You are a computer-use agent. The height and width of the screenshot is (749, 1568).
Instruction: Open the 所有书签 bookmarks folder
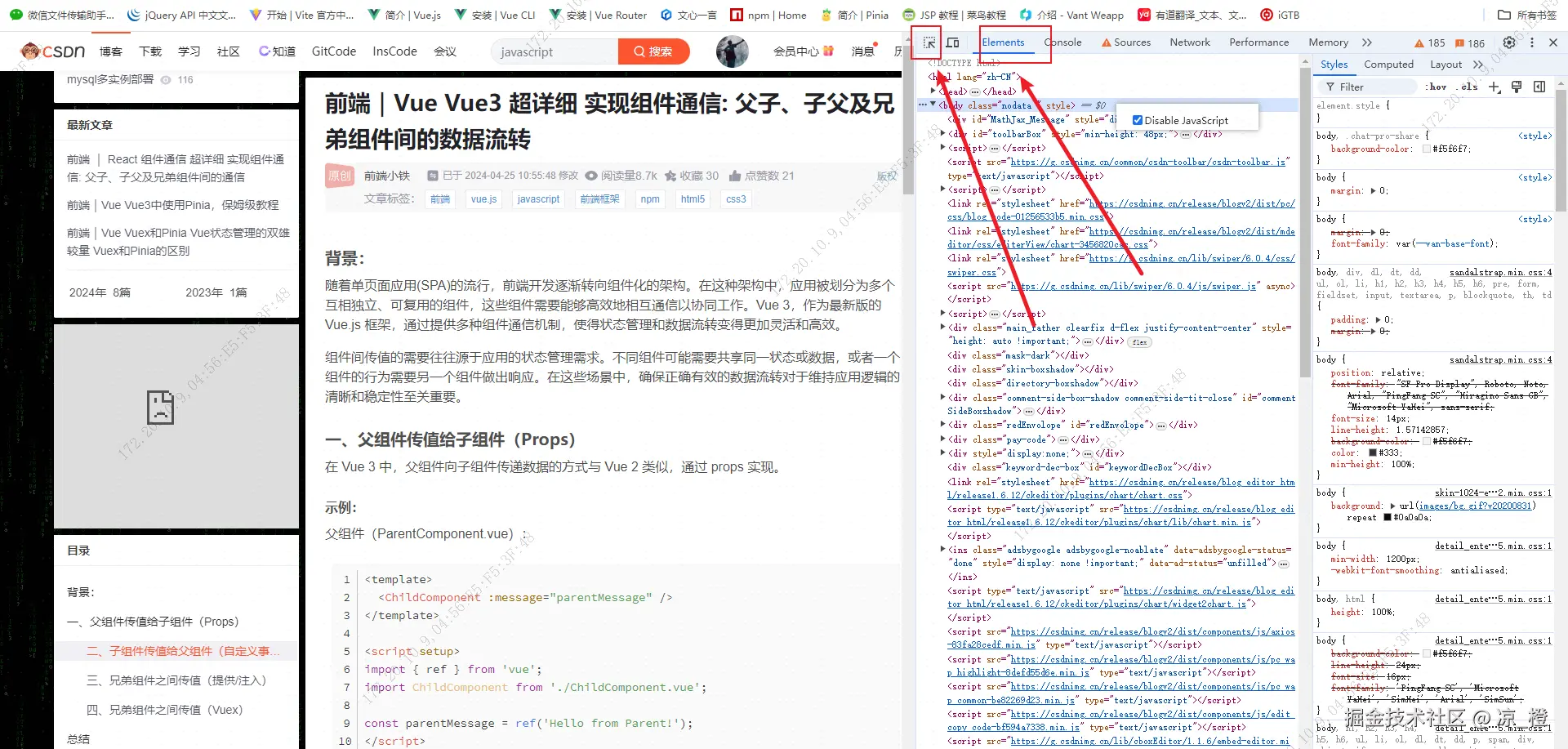[1527, 15]
